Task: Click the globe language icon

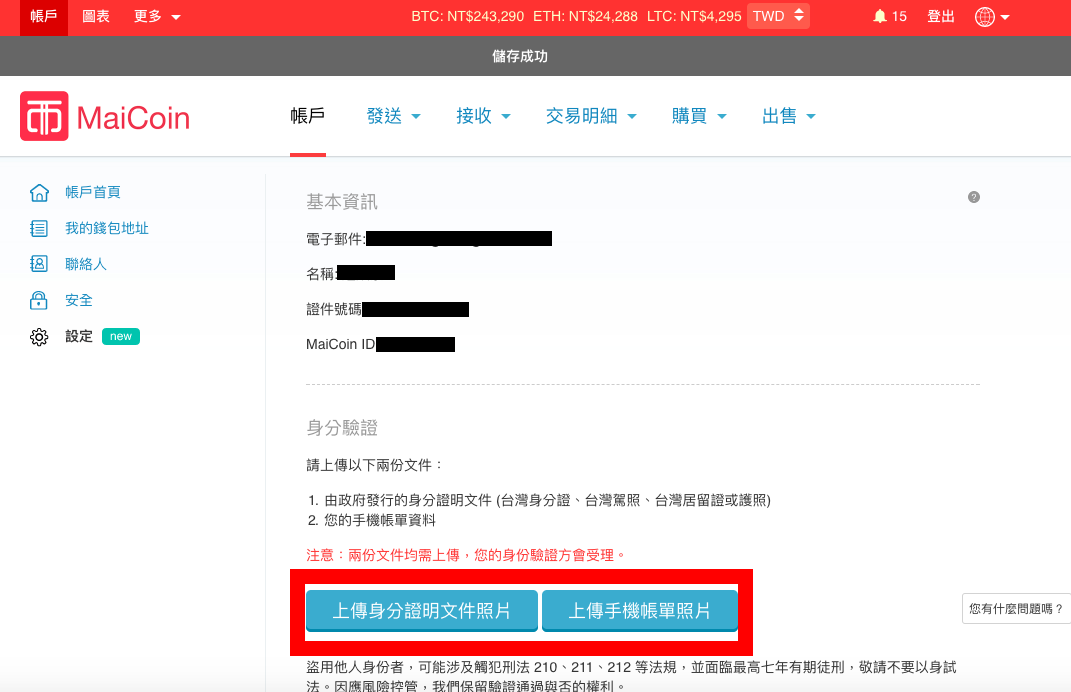Action: point(984,16)
